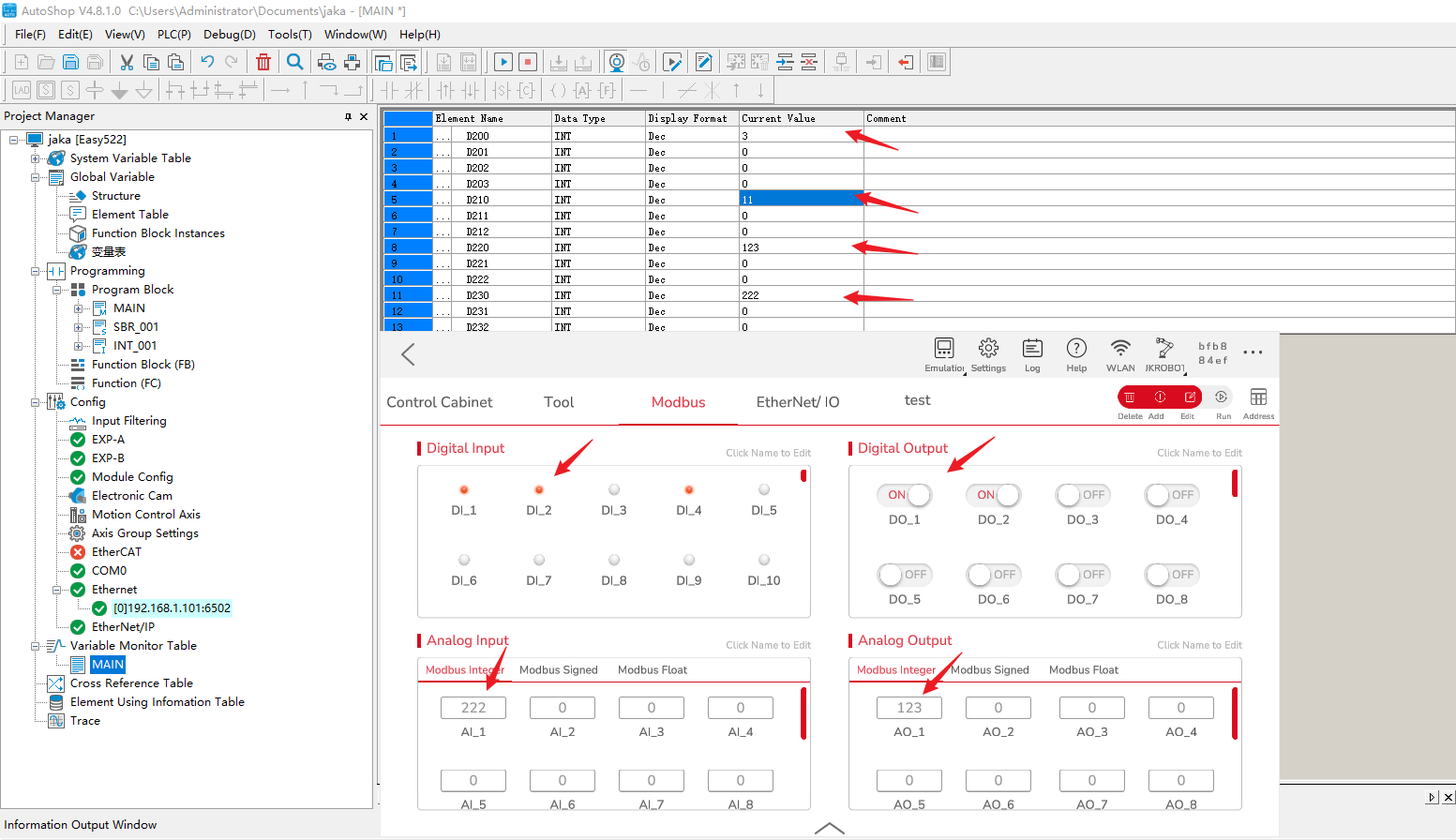The width and height of the screenshot is (1456, 840).
Task: Click the WLAN wifi icon
Action: (x=1120, y=349)
